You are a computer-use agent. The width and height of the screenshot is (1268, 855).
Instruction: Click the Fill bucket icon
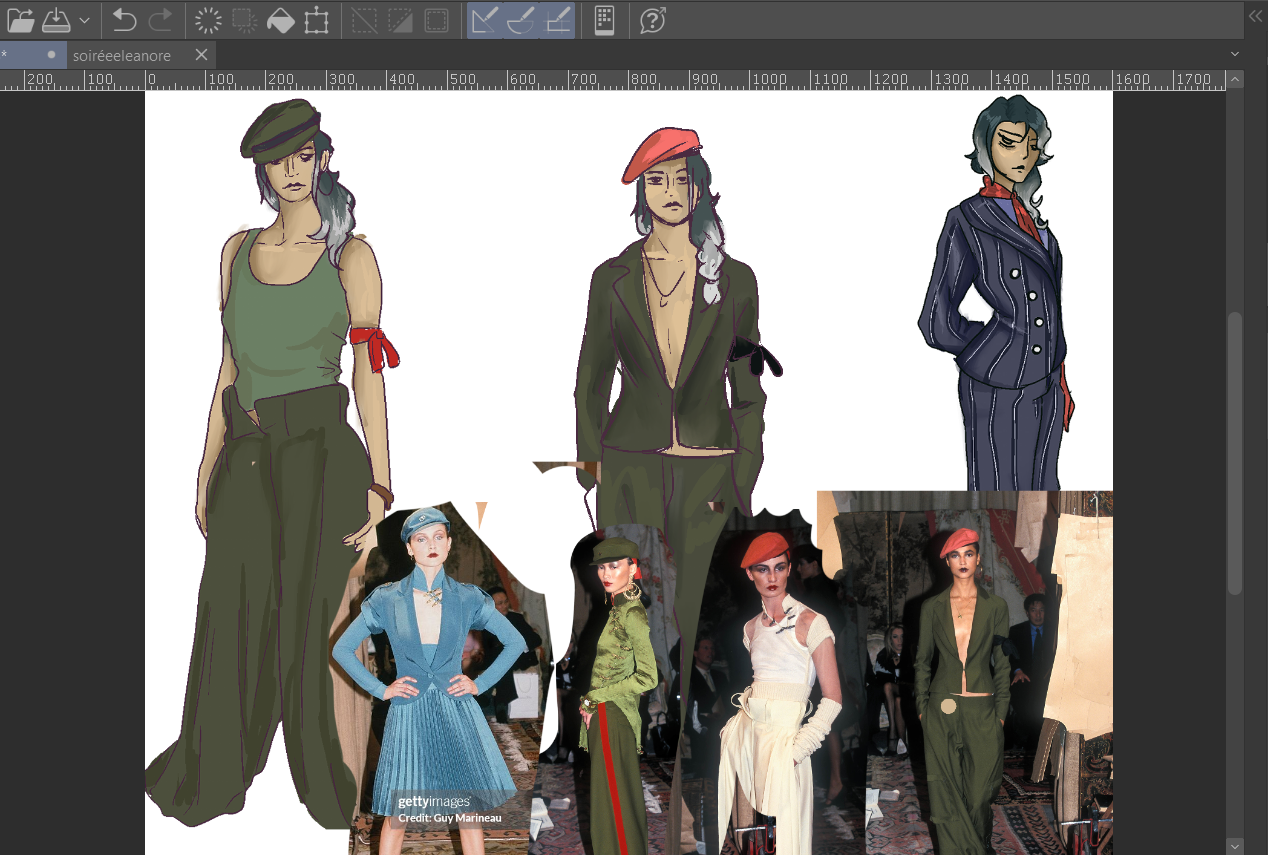(x=281, y=20)
